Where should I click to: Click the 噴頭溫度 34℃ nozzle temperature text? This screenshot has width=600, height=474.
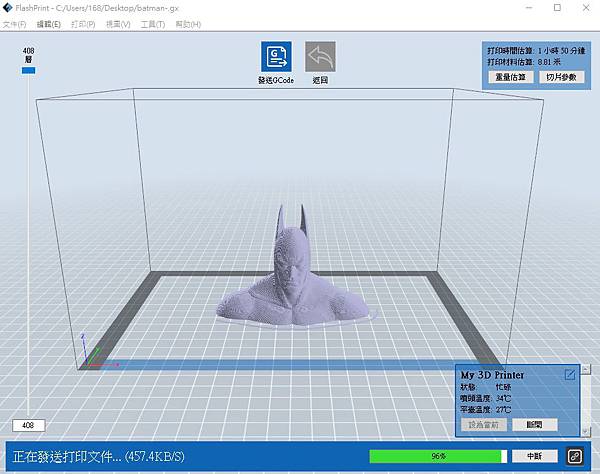click(485, 398)
